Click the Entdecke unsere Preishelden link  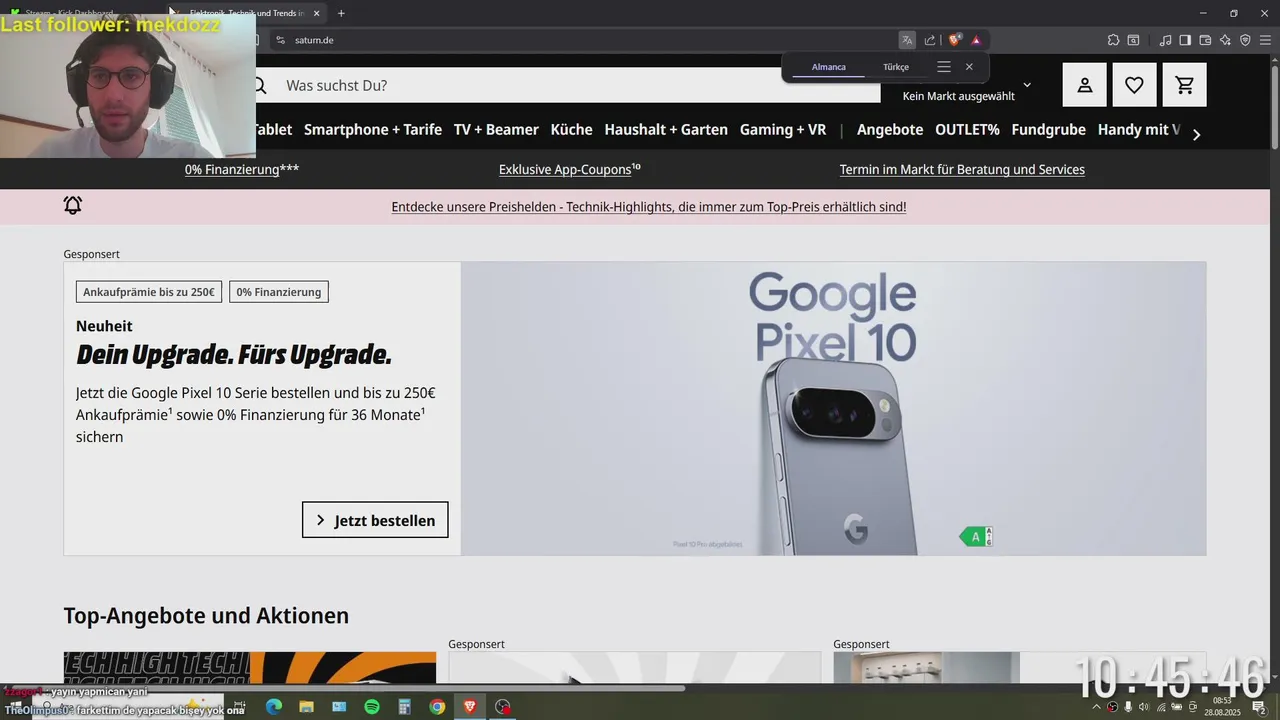point(649,207)
